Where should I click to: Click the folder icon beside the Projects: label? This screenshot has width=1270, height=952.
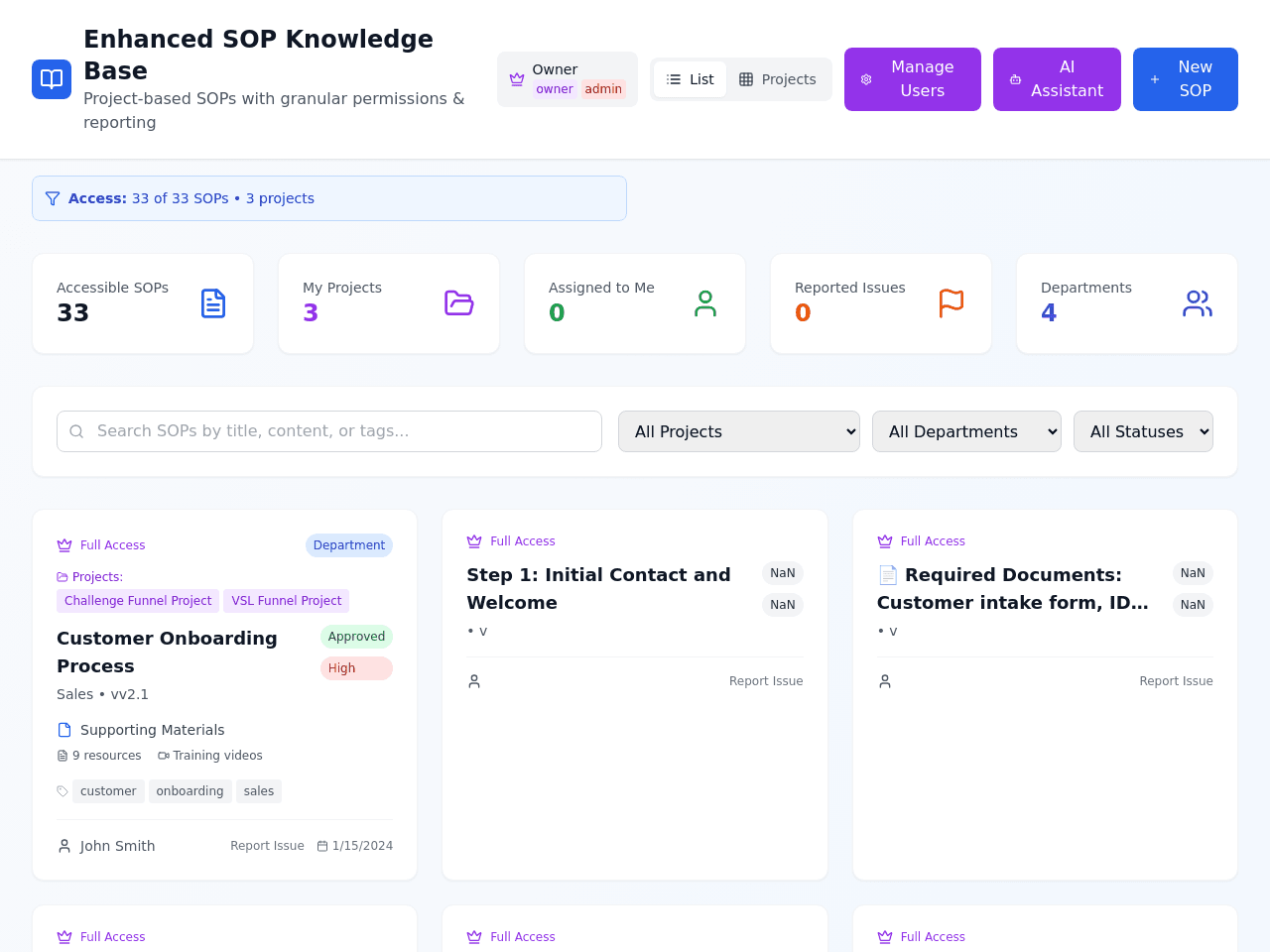(63, 577)
